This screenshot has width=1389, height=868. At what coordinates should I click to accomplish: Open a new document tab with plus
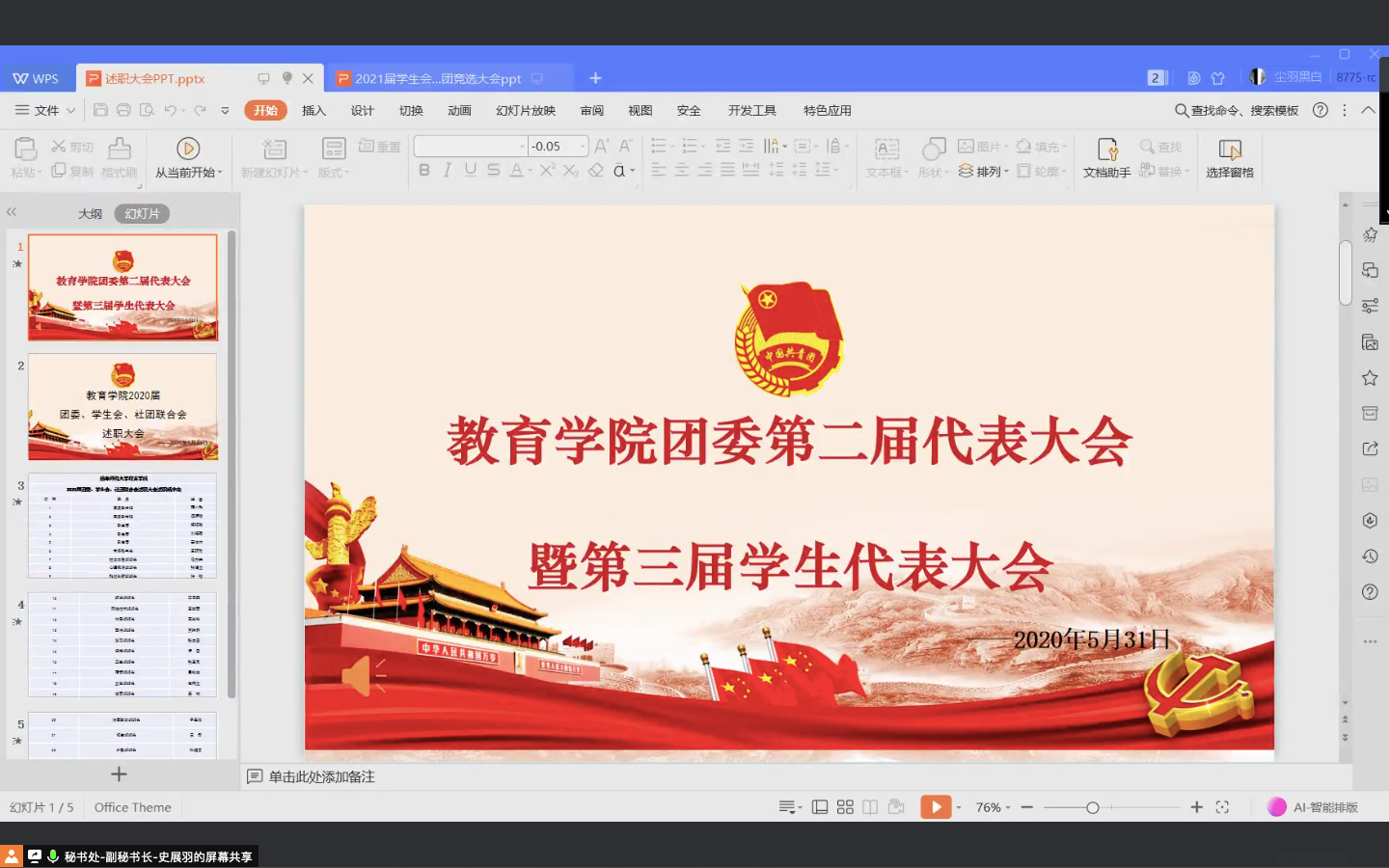pyautogui.click(x=595, y=78)
